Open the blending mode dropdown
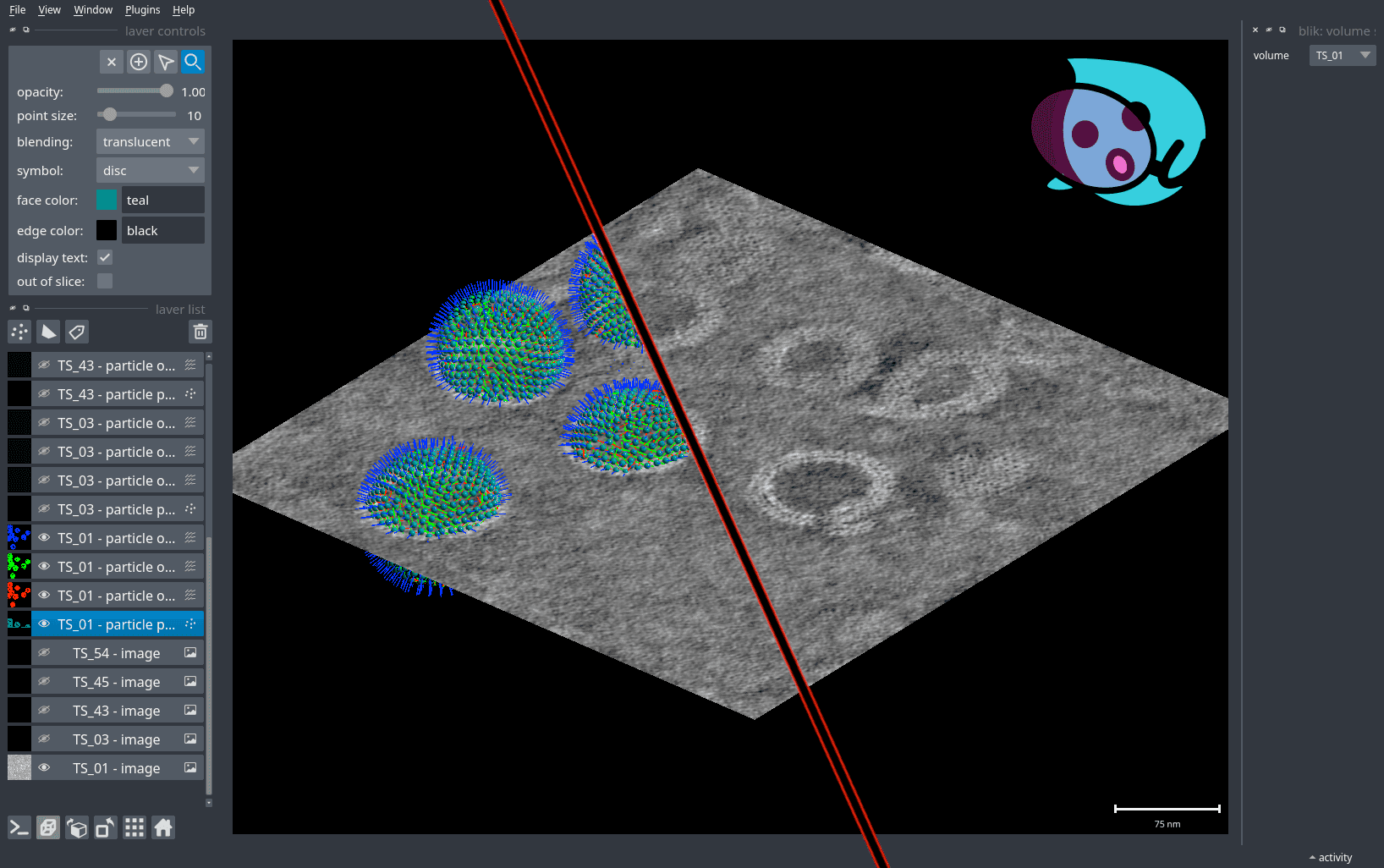The width and height of the screenshot is (1384, 868). point(151,141)
